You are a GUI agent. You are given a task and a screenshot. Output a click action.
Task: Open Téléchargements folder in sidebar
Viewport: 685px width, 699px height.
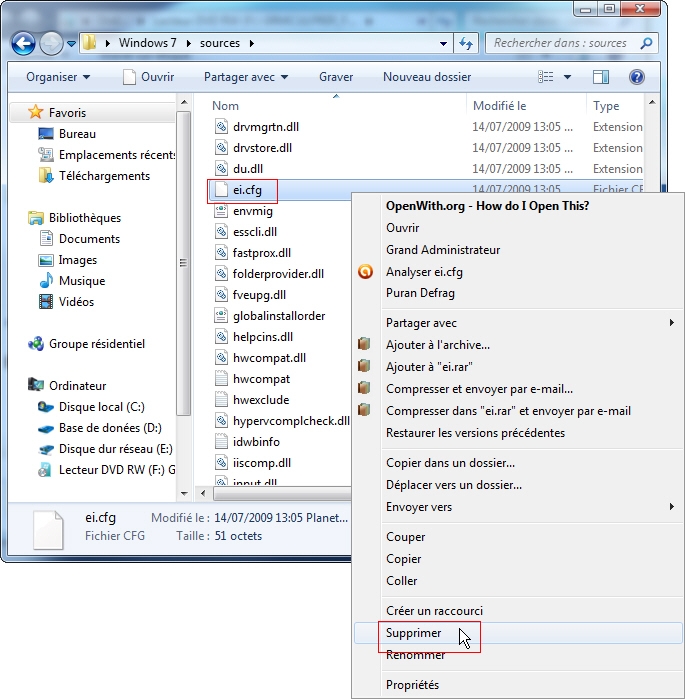pos(104,176)
